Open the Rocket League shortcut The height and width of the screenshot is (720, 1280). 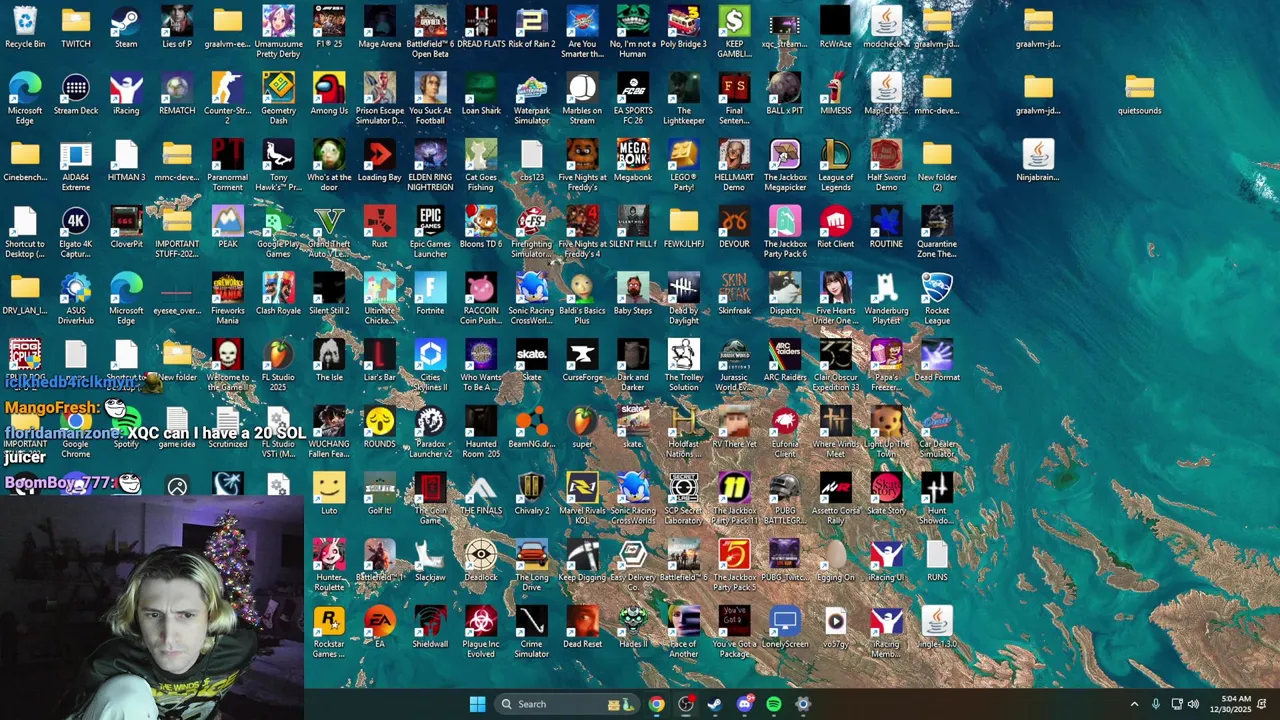937,298
